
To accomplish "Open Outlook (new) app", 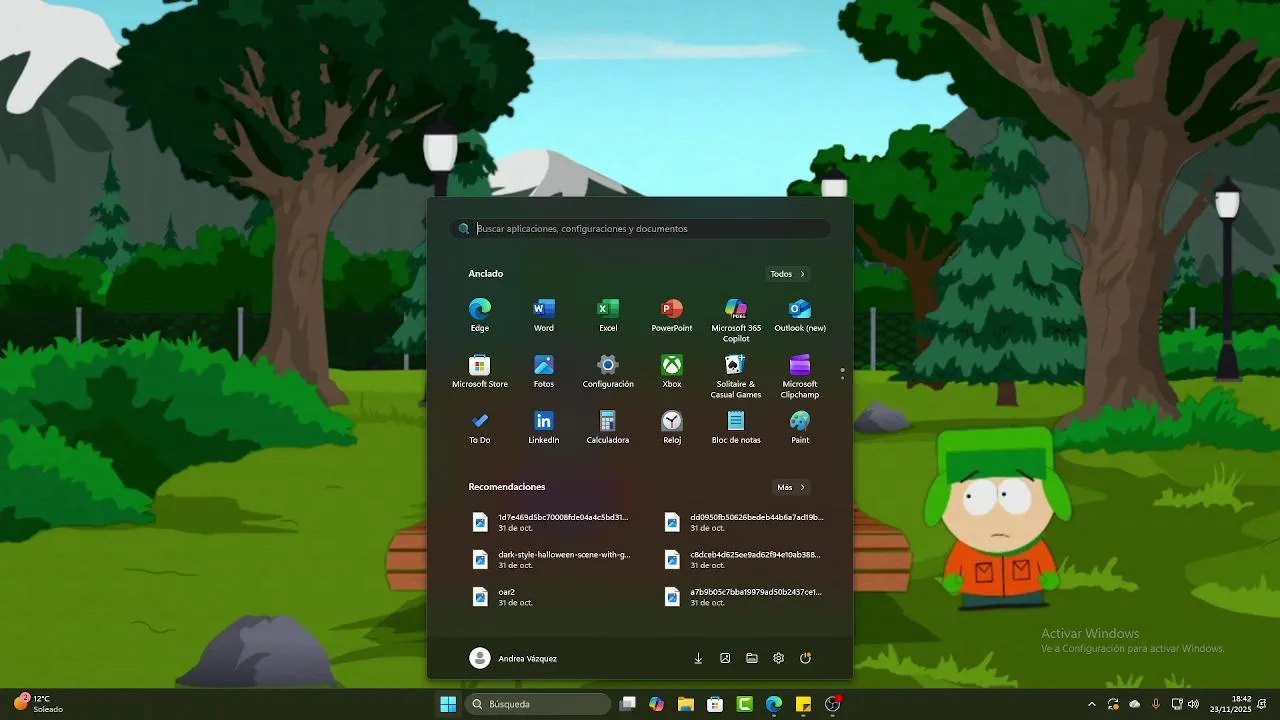I will pos(800,315).
